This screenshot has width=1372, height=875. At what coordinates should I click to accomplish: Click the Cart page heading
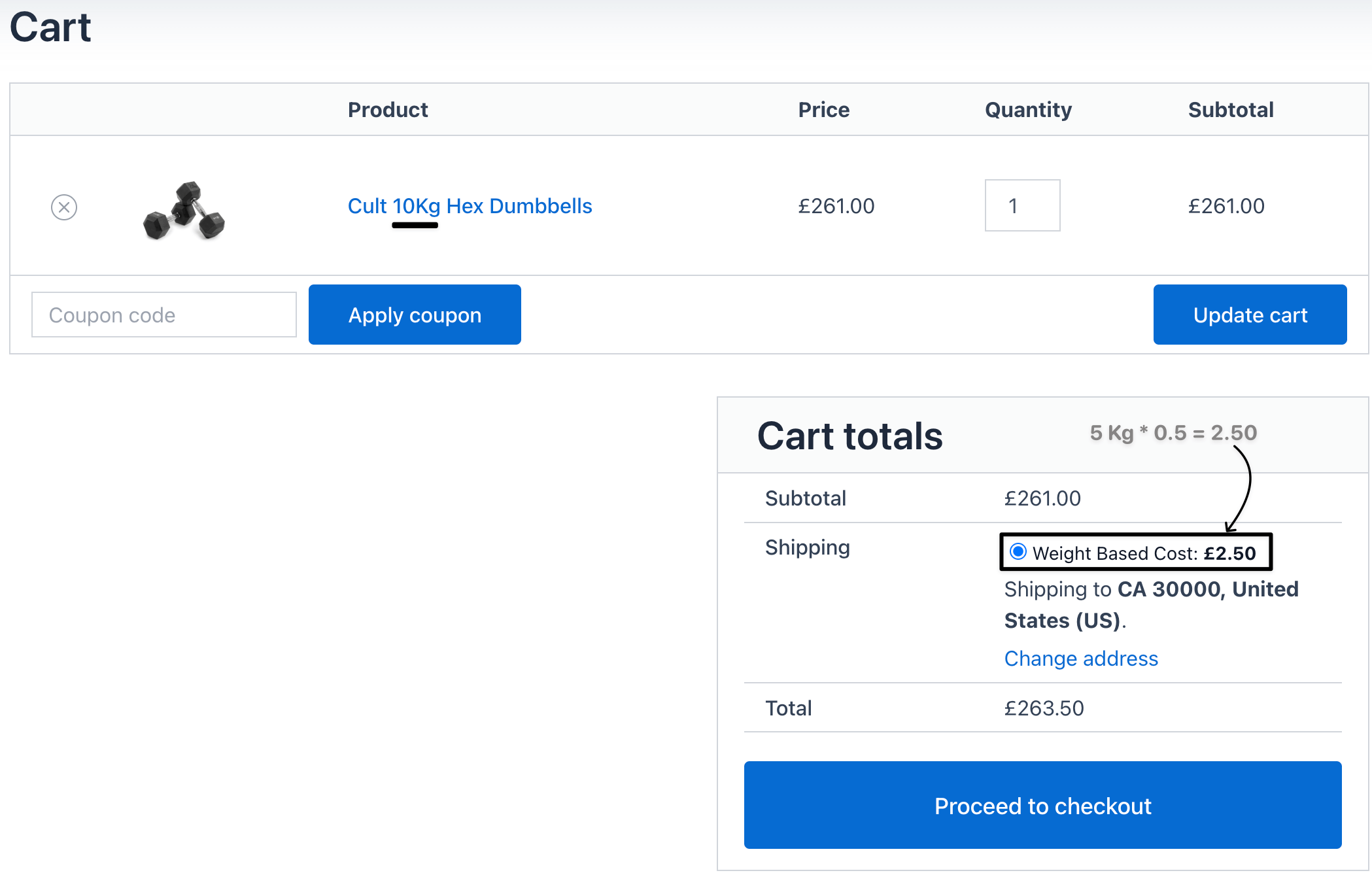[x=50, y=27]
